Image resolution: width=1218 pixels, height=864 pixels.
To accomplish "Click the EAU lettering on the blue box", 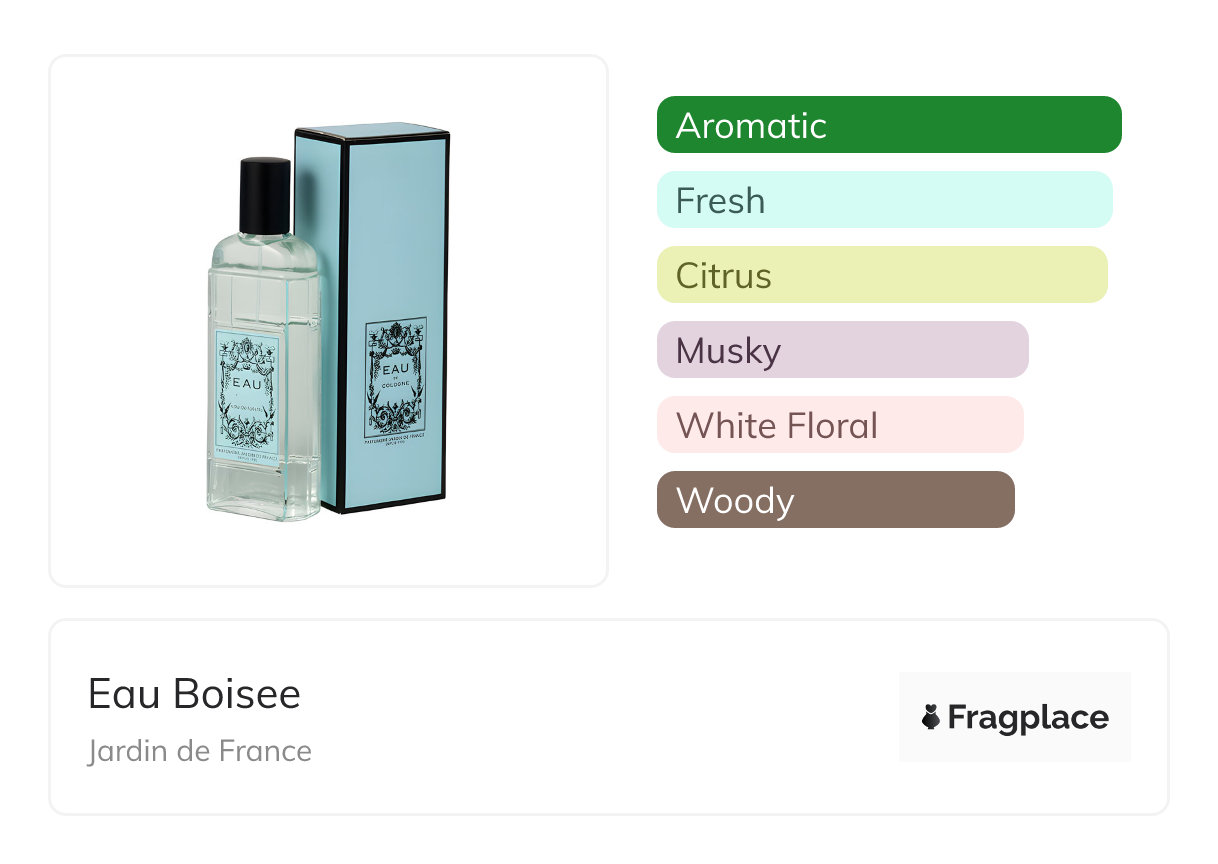I will point(394,369).
